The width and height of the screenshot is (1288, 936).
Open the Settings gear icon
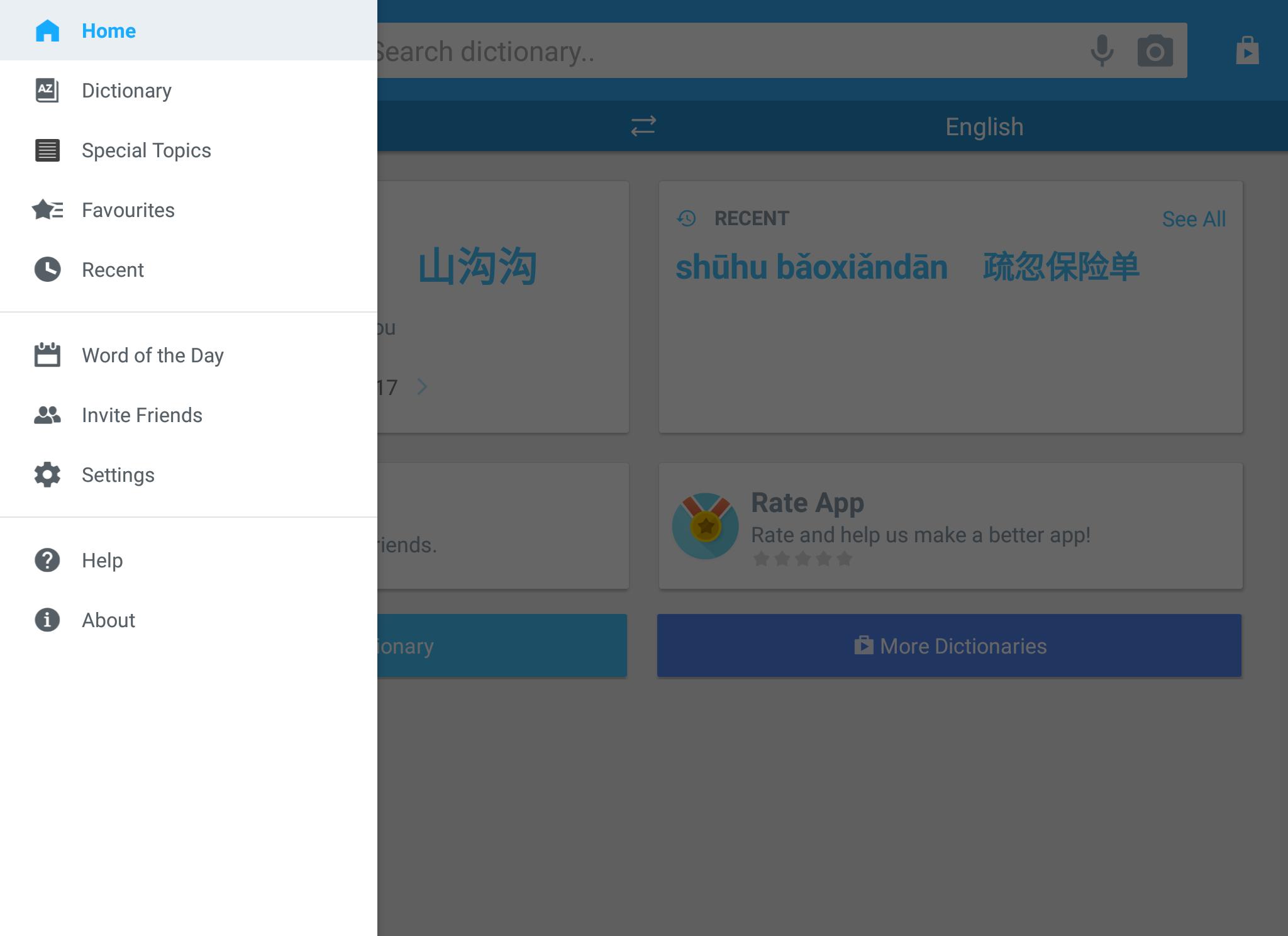47,474
